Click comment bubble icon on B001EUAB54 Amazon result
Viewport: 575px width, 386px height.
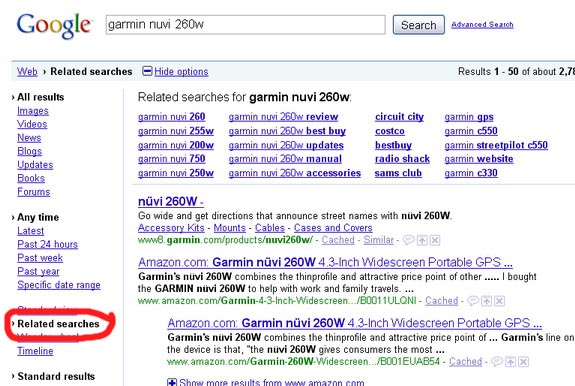tap(497, 362)
